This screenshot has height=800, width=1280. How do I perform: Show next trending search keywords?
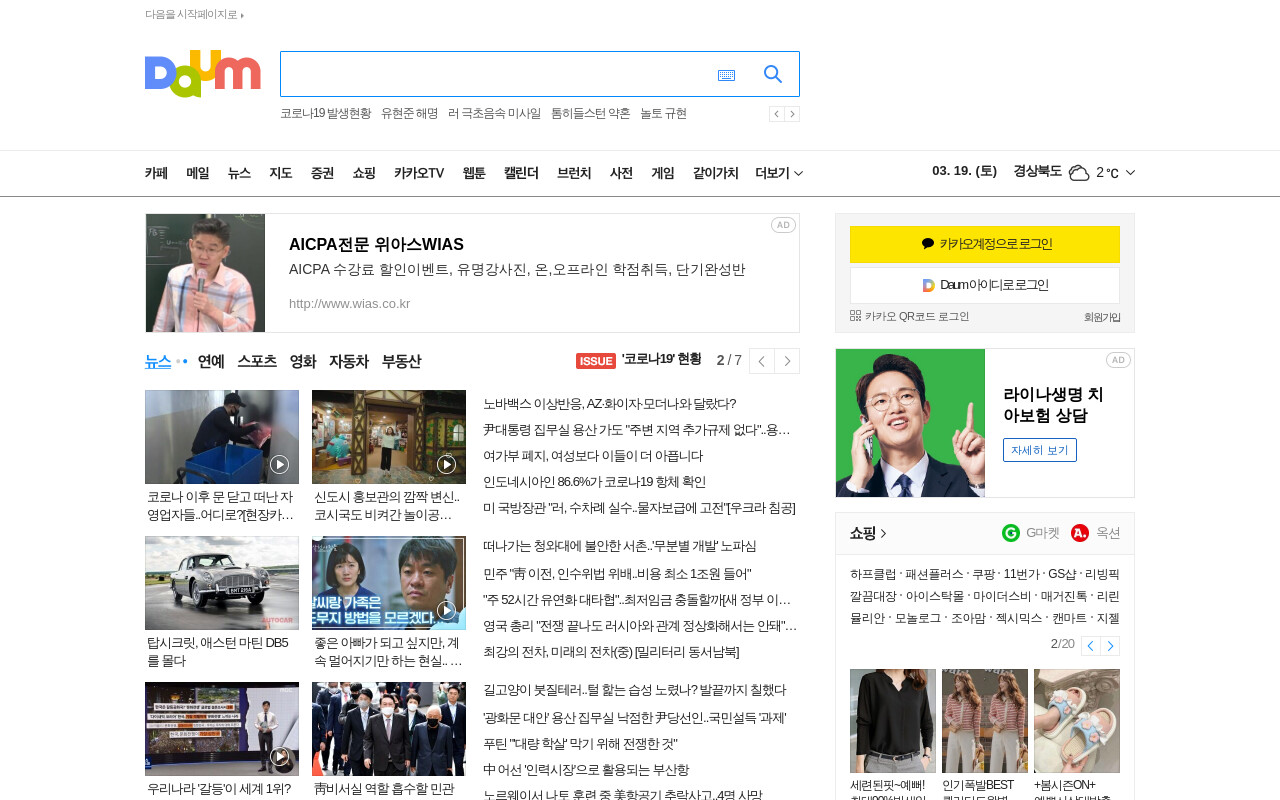click(x=792, y=114)
